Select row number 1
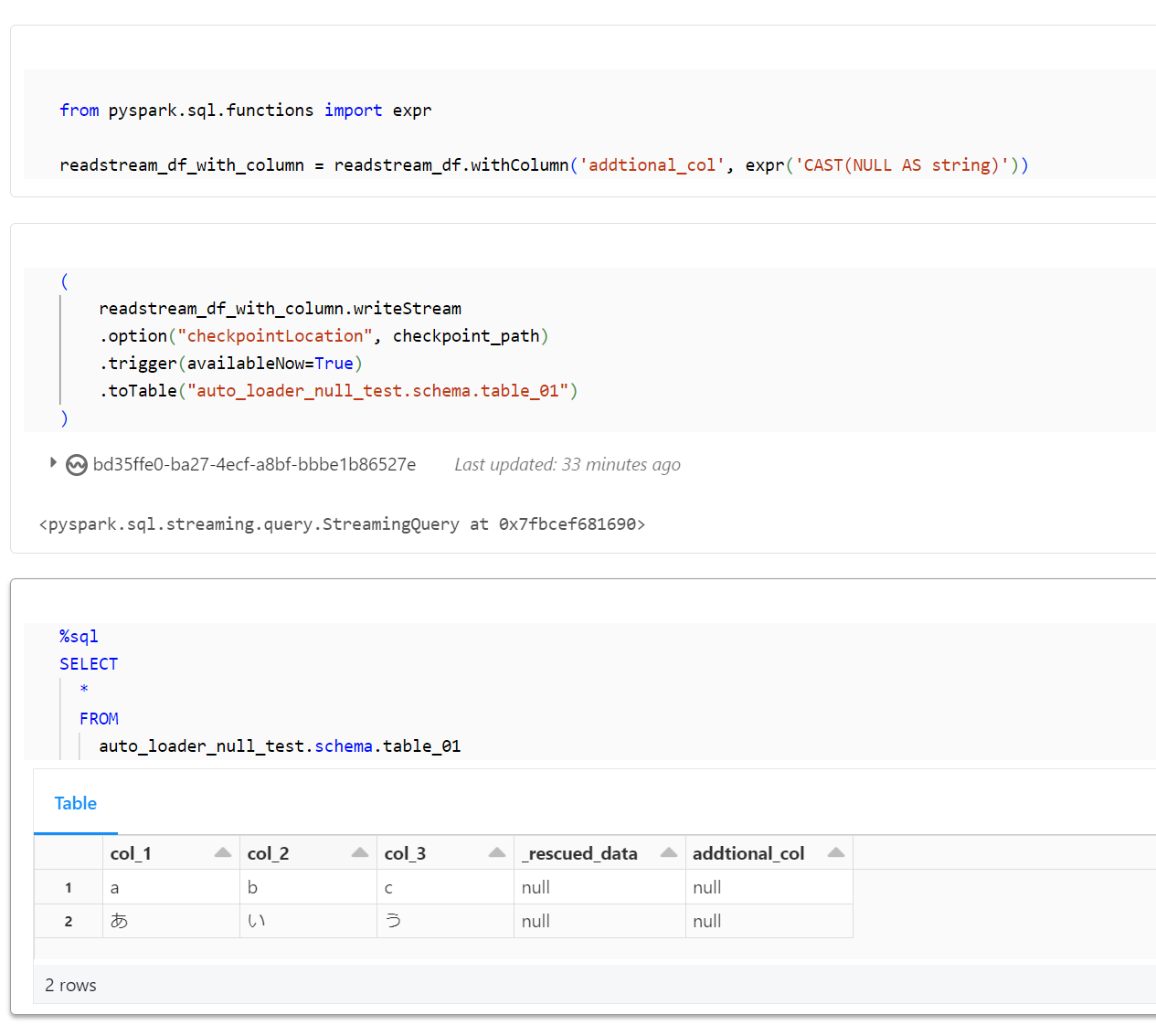 (x=69, y=887)
